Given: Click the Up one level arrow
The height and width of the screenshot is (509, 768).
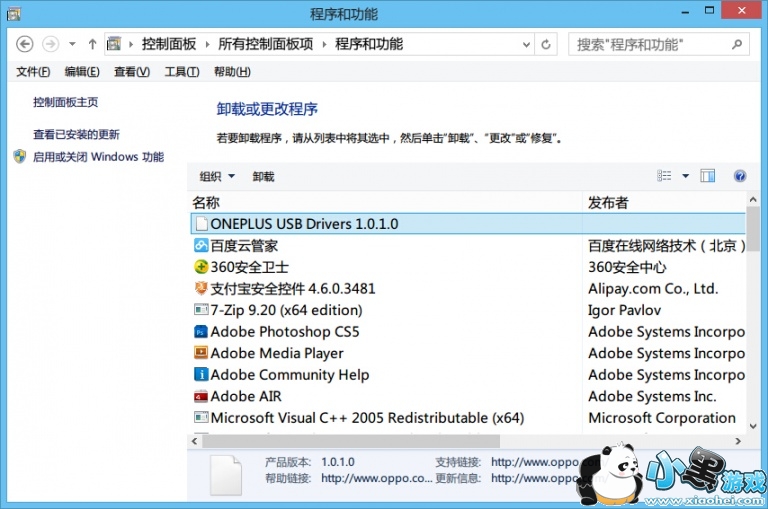Looking at the screenshot, I should point(92,44).
